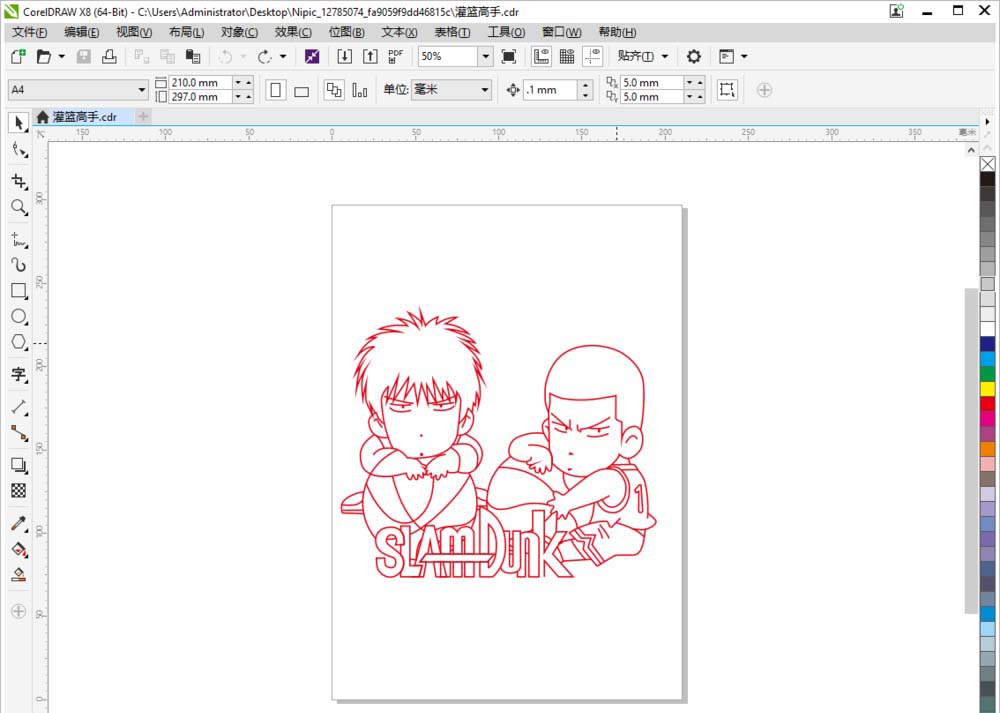Toggle show guidelines
Viewport: 1000px width, 713px height.
[x=592, y=56]
